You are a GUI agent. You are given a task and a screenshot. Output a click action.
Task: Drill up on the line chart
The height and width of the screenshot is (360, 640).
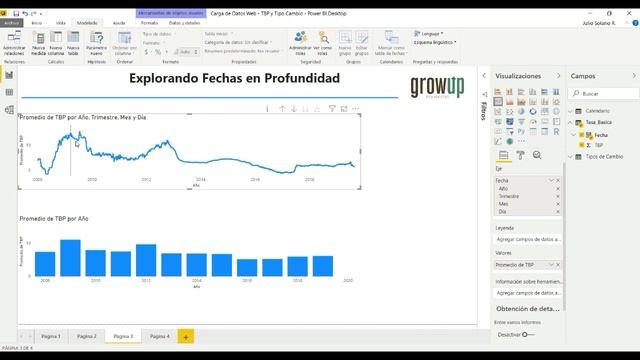[282, 109]
